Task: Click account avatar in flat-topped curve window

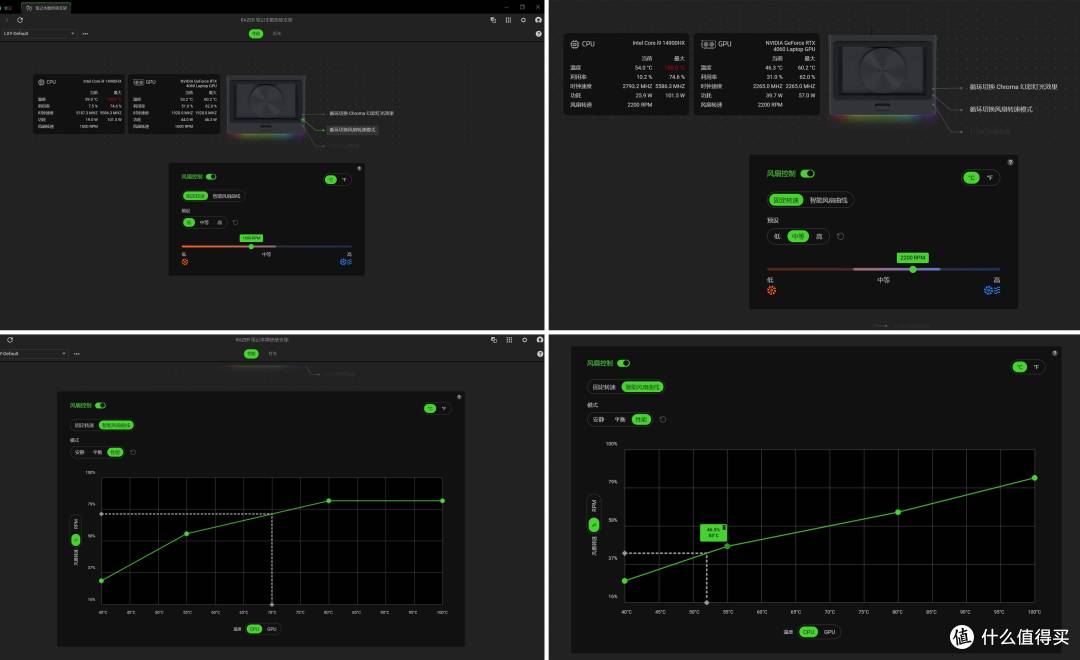Action: [x=540, y=340]
